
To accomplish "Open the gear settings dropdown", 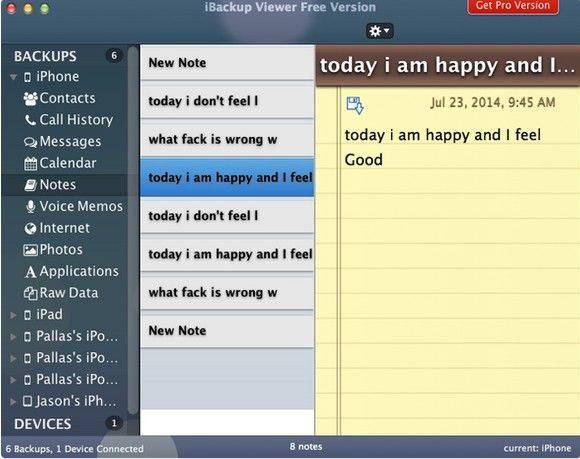I will click(x=380, y=31).
